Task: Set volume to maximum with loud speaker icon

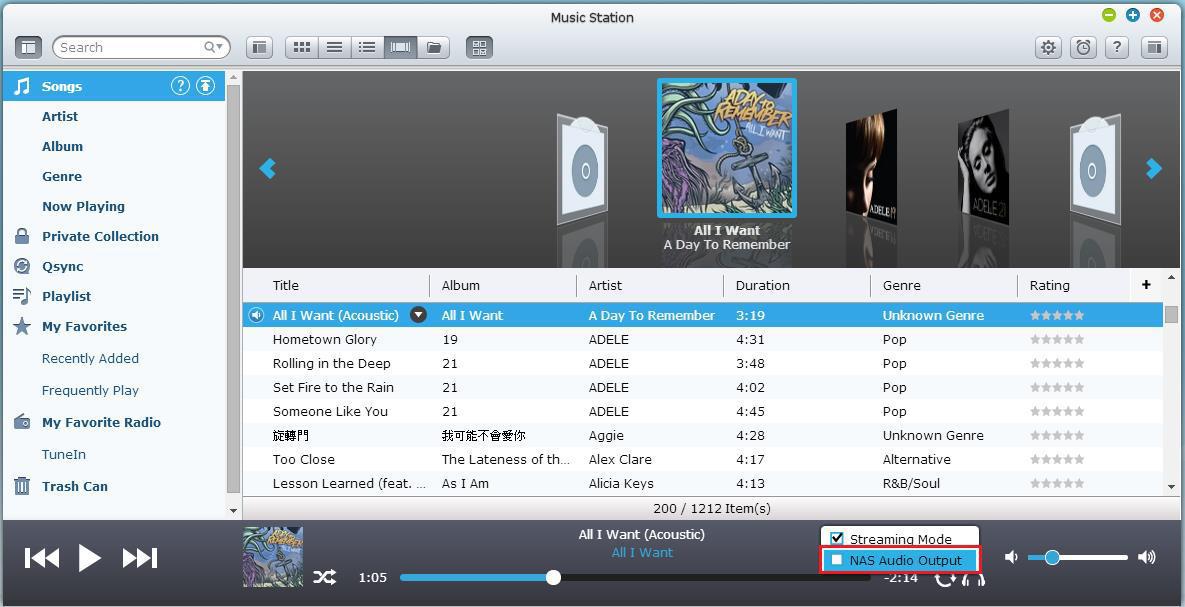Action: 1146,557
